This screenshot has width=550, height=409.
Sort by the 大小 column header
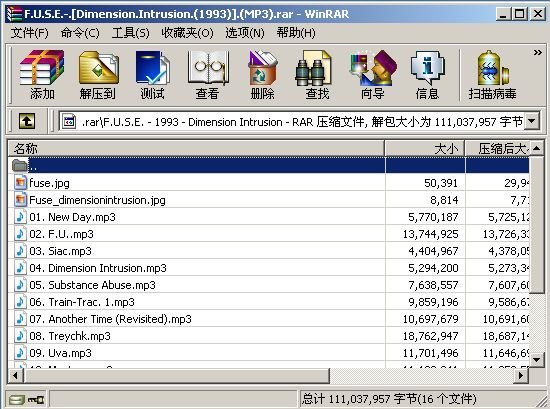coord(425,148)
